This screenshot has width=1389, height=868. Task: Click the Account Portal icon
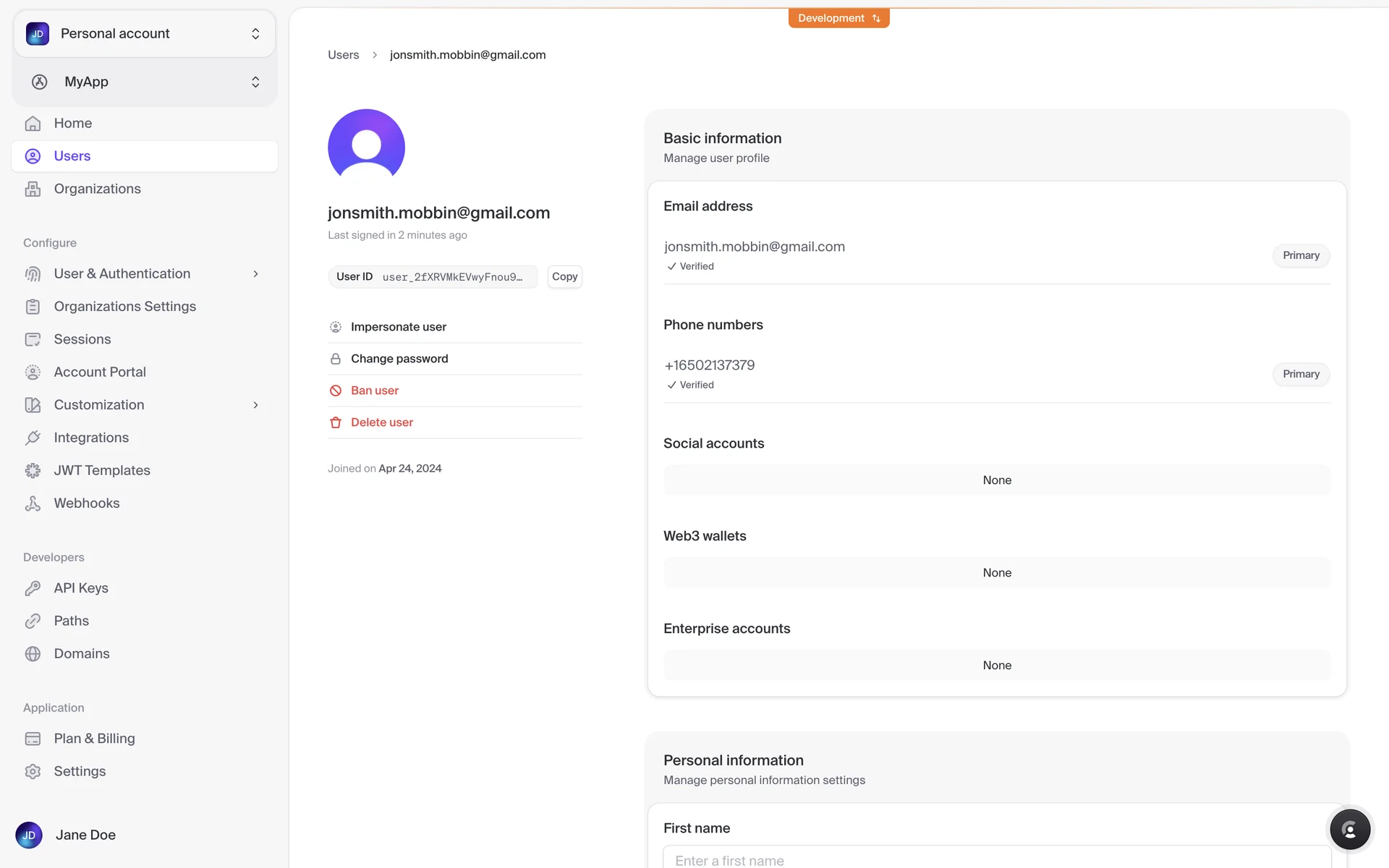tap(33, 373)
